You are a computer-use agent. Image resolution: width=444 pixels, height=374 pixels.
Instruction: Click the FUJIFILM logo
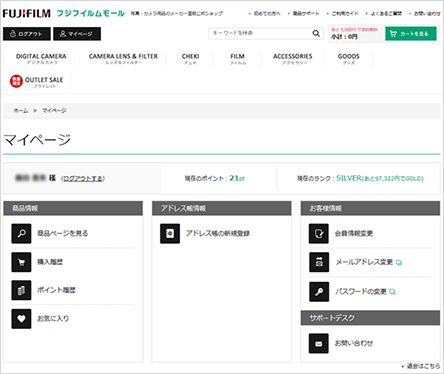tap(27, 13)
